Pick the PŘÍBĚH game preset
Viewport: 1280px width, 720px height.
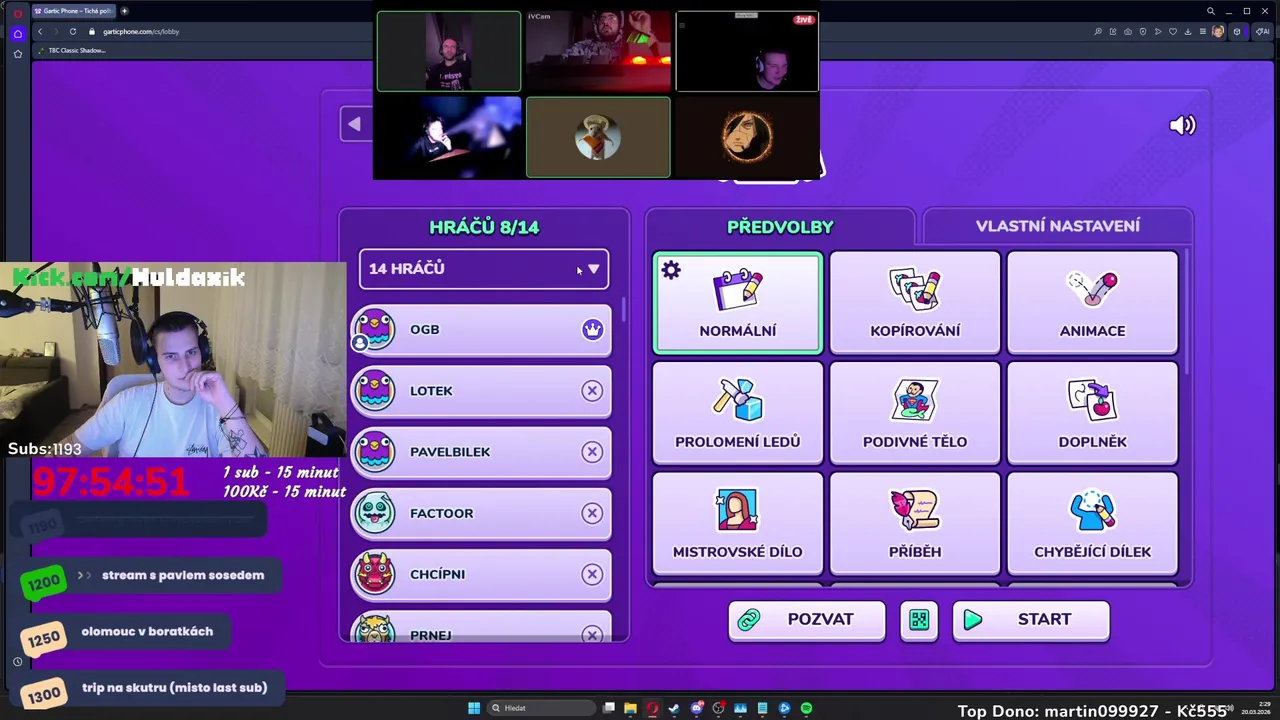tap(915, 523)
